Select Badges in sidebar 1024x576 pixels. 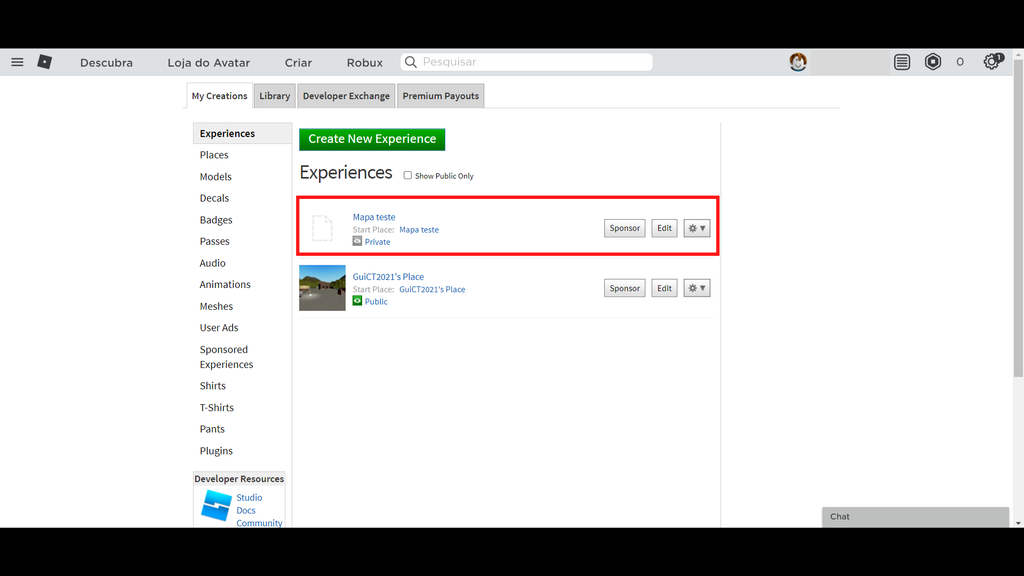pos(216,220)
